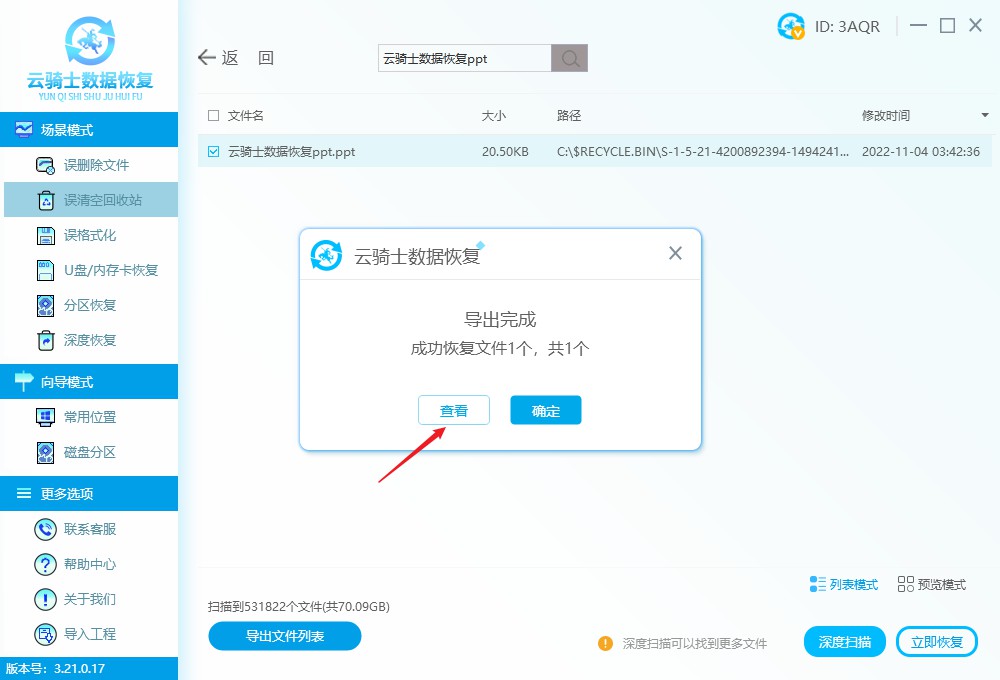The height and width of the screenshot is (680, 1000).
Task: Click the 导入工程 entry text
Action: coord(90,634)
